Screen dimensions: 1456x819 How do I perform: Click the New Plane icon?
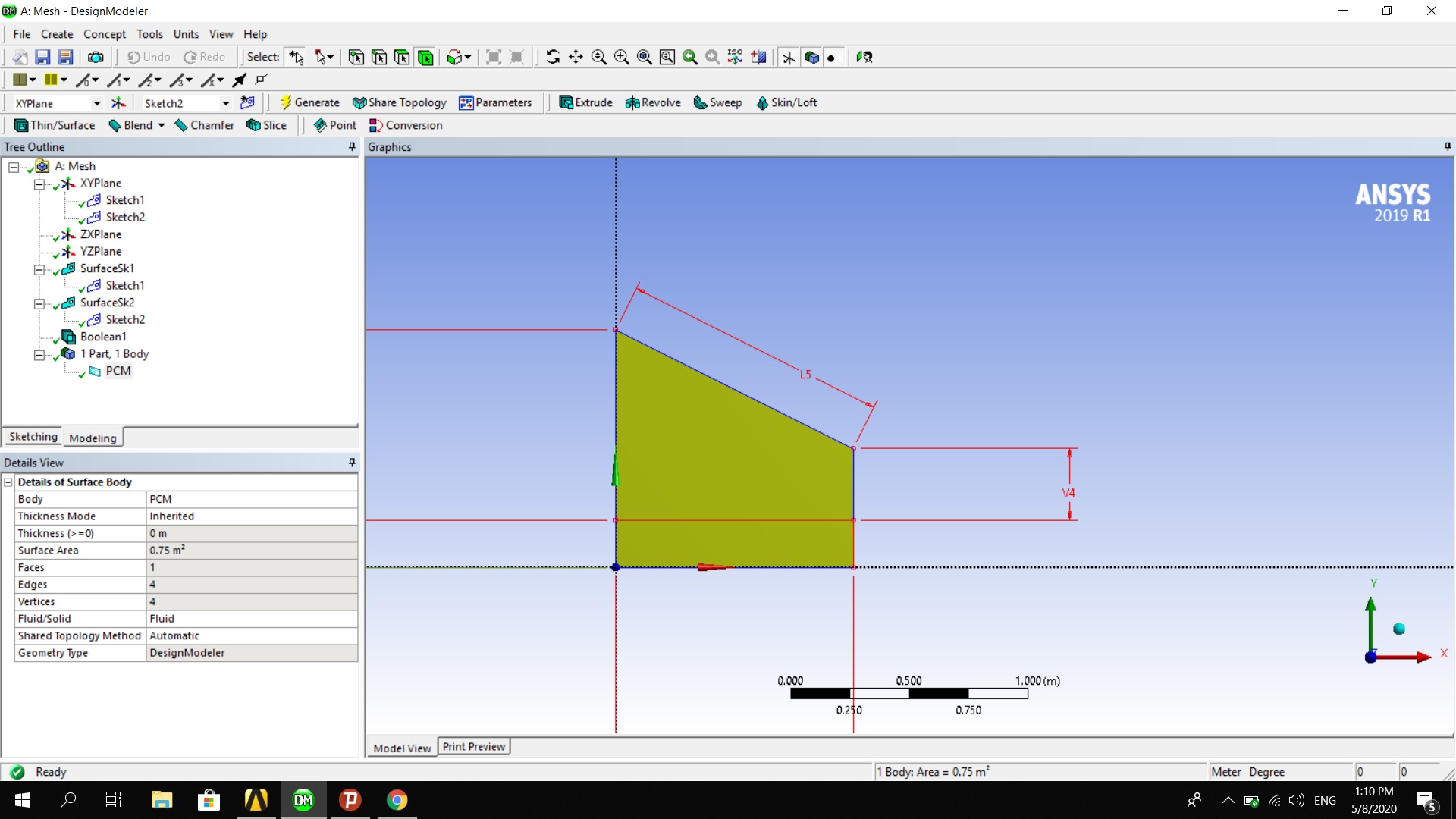click(x=119, y=103)
